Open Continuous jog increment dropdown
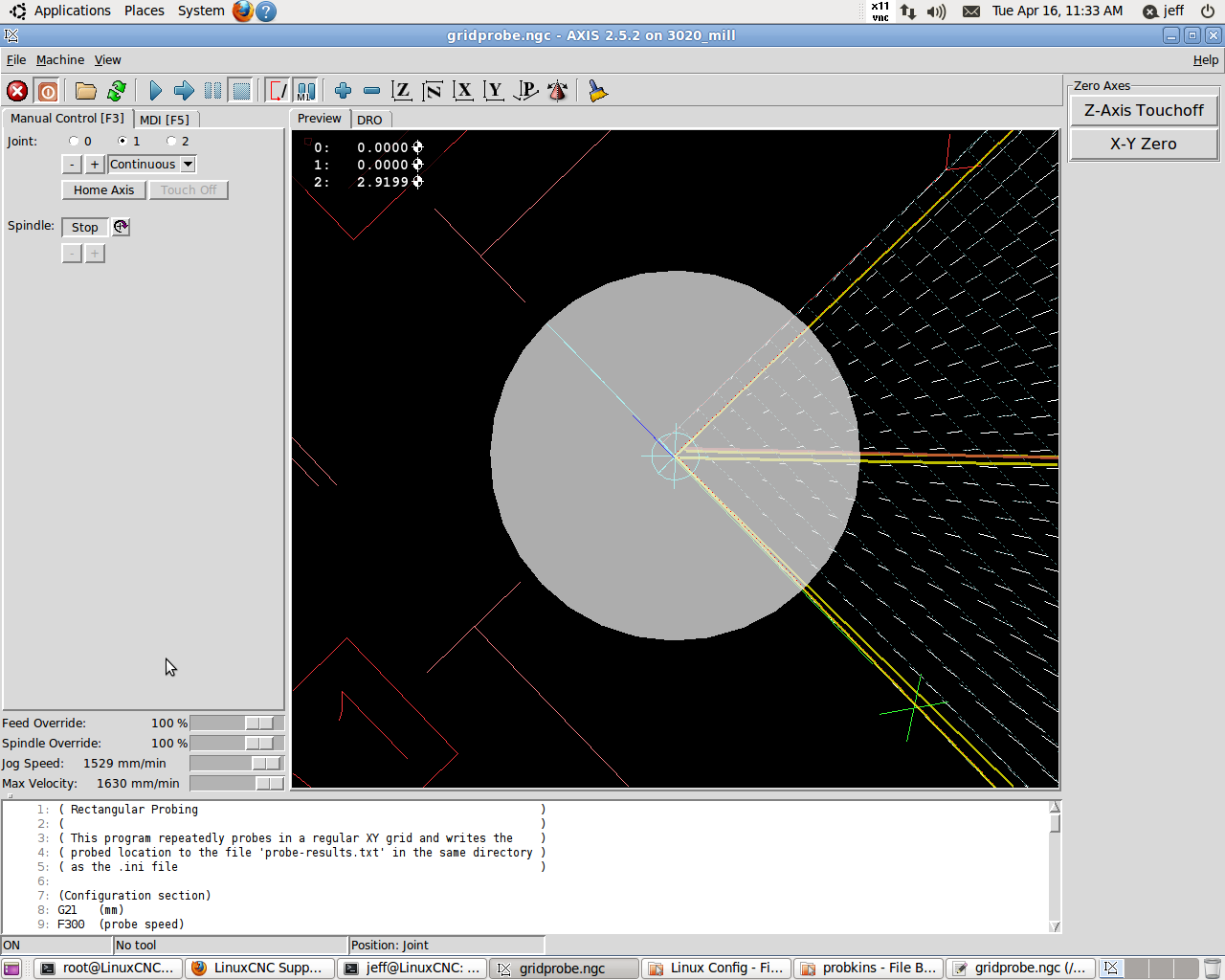1225x980 pixels. pyautogui.click(x=152, y=165)
